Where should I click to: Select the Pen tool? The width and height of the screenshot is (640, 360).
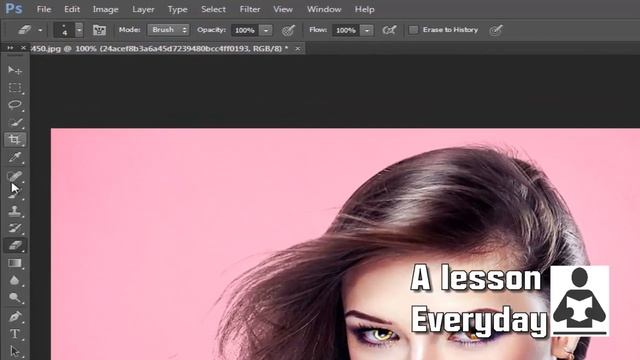[x=15, y=316]
